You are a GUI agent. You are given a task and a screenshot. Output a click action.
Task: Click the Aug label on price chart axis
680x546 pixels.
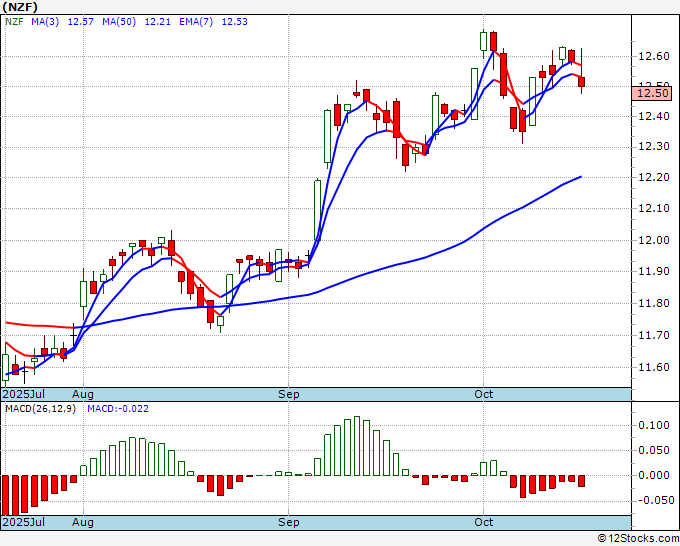coord(82,394)
